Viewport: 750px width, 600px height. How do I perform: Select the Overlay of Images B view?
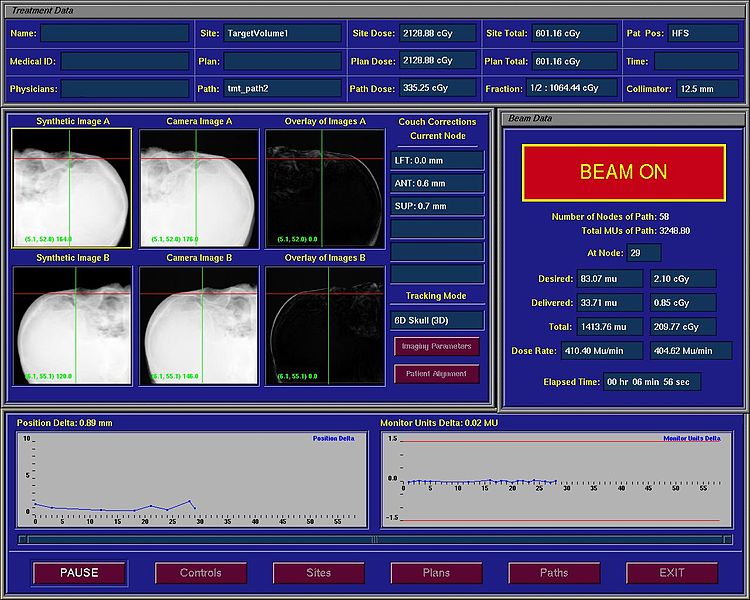[325, 326]
